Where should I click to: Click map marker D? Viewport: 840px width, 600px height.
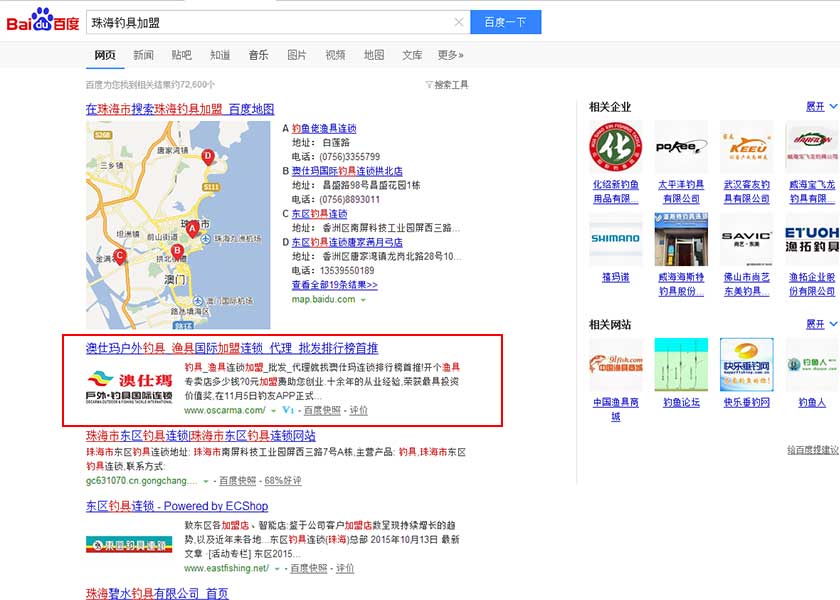(208, 157)
